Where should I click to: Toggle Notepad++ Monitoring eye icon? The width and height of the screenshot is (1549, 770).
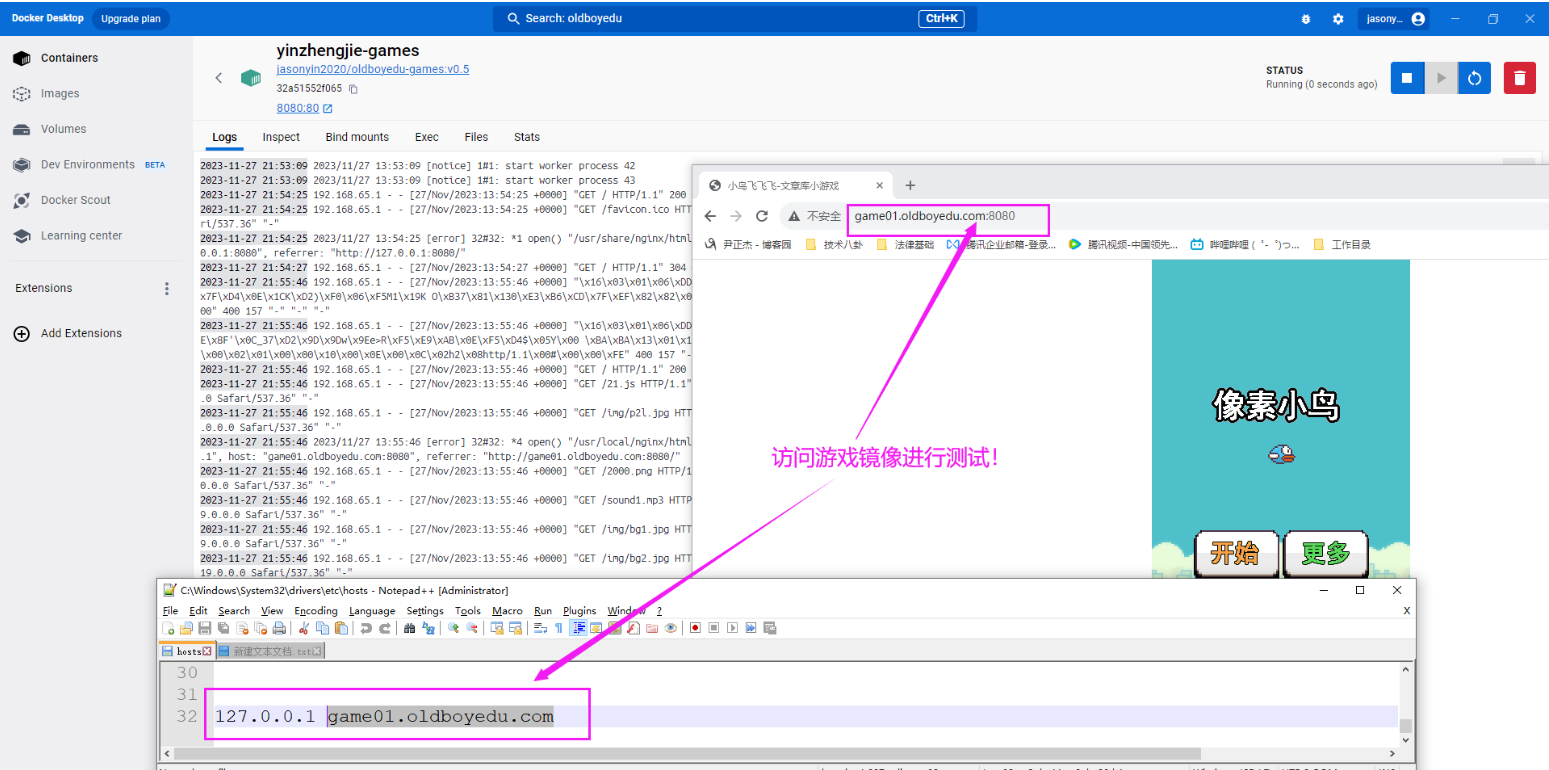[670, 628]
